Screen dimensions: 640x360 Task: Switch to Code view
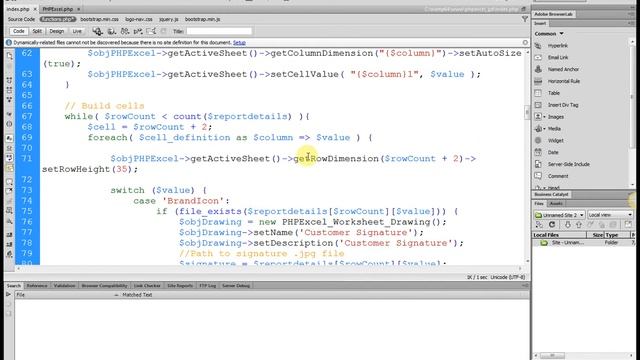pos(19,31)
